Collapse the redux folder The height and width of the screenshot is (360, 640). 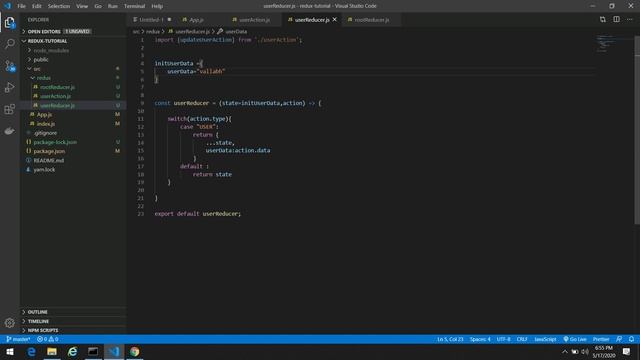coord(73,78)
